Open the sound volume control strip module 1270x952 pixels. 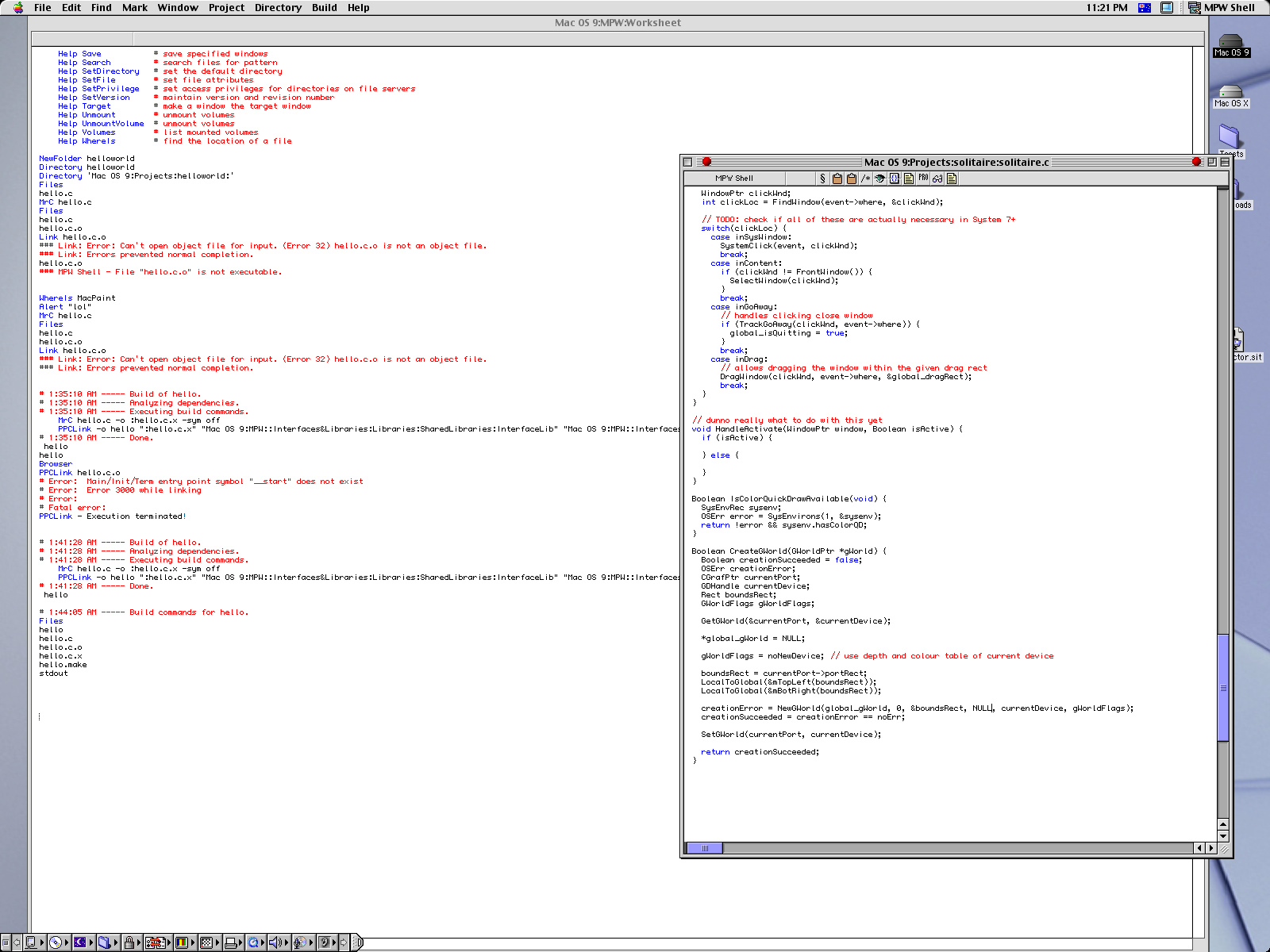point(279,942)
